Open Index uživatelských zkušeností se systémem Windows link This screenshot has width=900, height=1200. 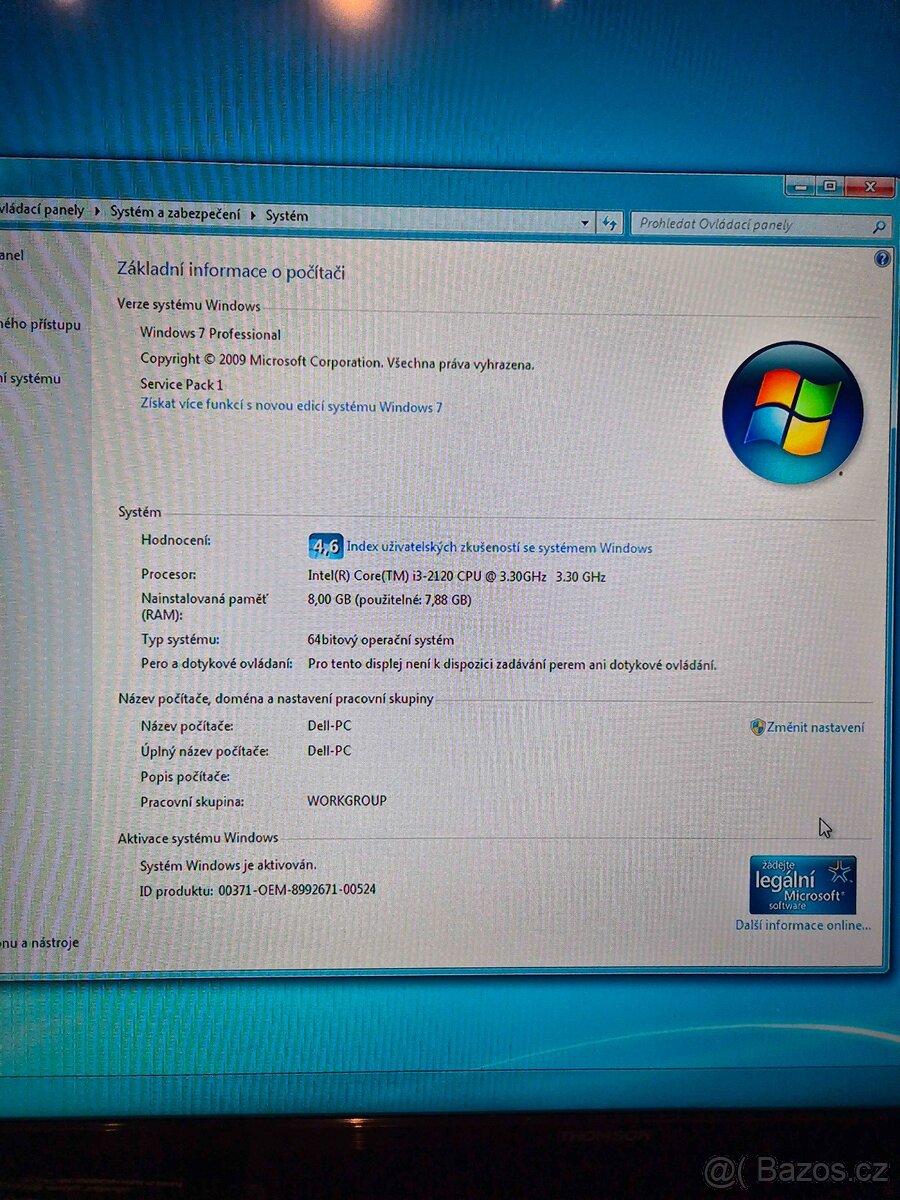(x=499, y=548)
